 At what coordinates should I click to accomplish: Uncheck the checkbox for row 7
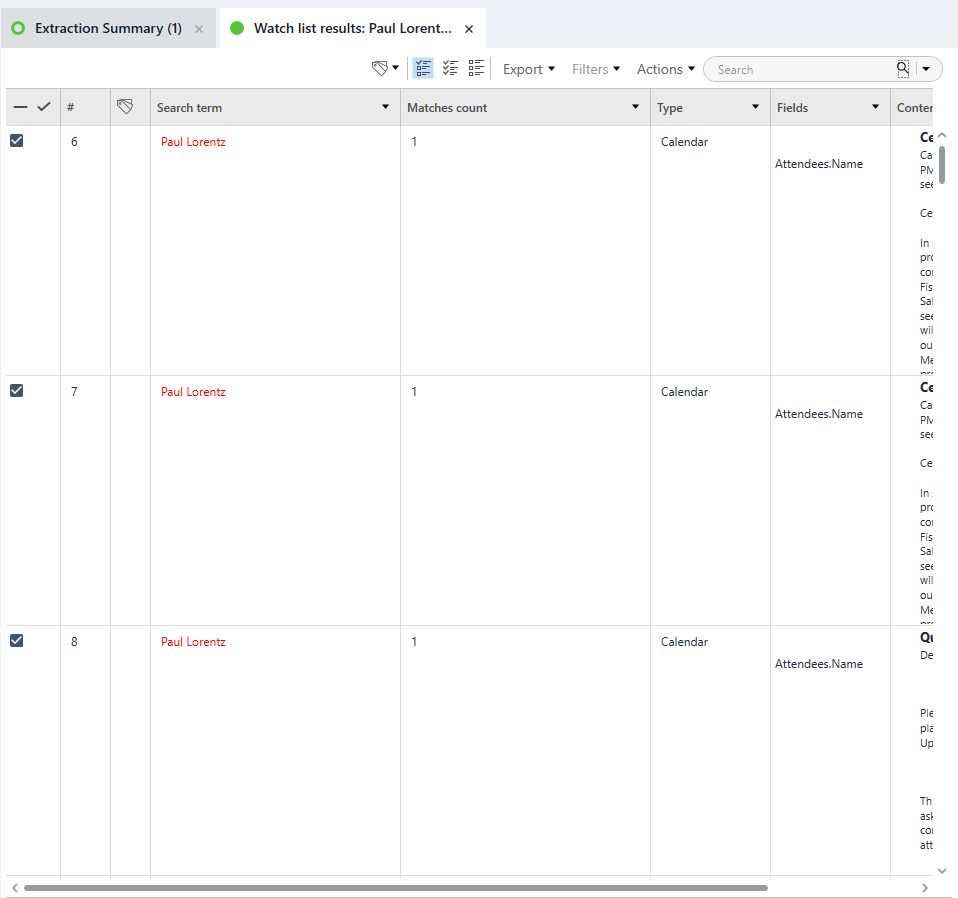point(17,391)
